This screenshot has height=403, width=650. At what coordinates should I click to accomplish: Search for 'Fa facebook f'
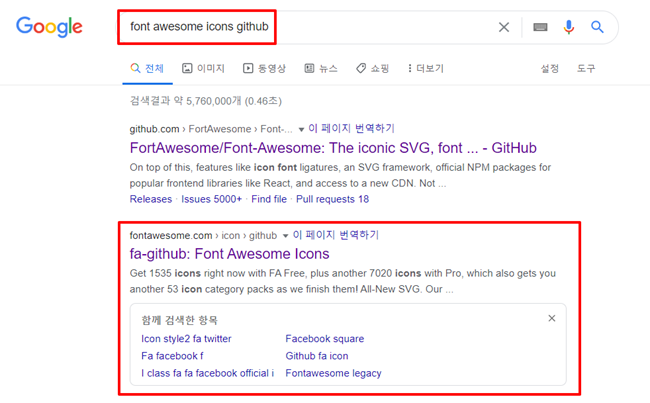tap(172, 356)
